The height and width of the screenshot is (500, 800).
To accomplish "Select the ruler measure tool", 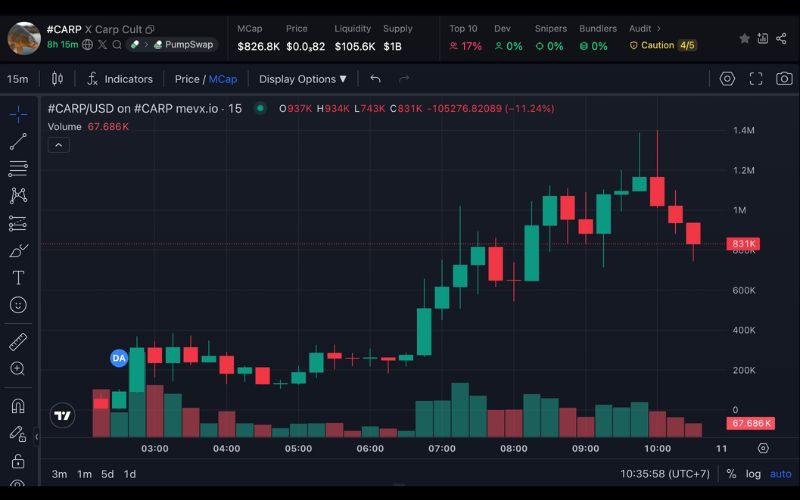I will [x=18, y=341].
